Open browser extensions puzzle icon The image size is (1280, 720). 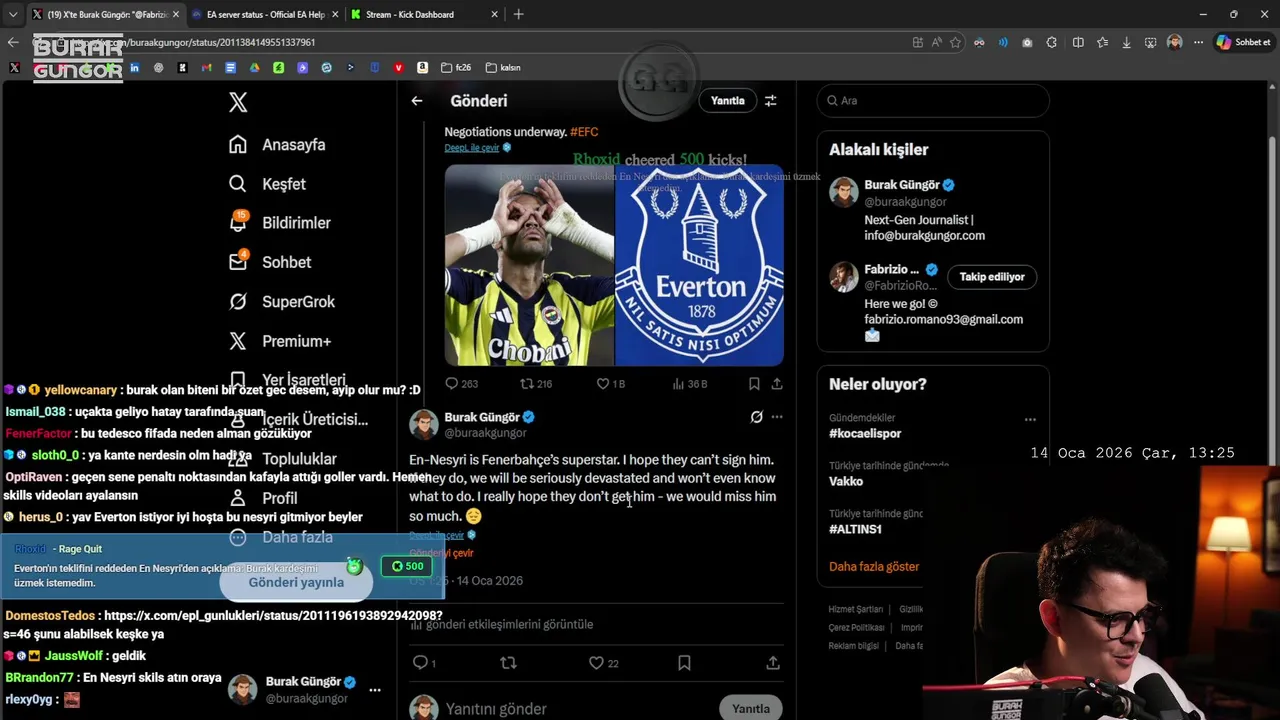tap(1052, 42)
